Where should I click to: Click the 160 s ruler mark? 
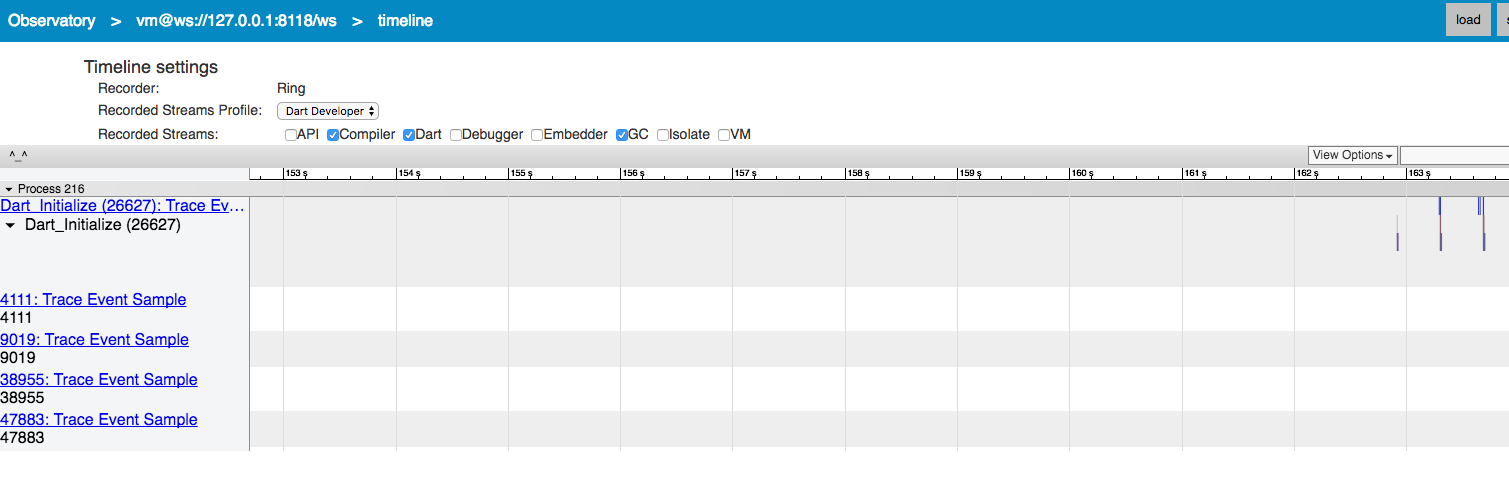point(1083,174)
